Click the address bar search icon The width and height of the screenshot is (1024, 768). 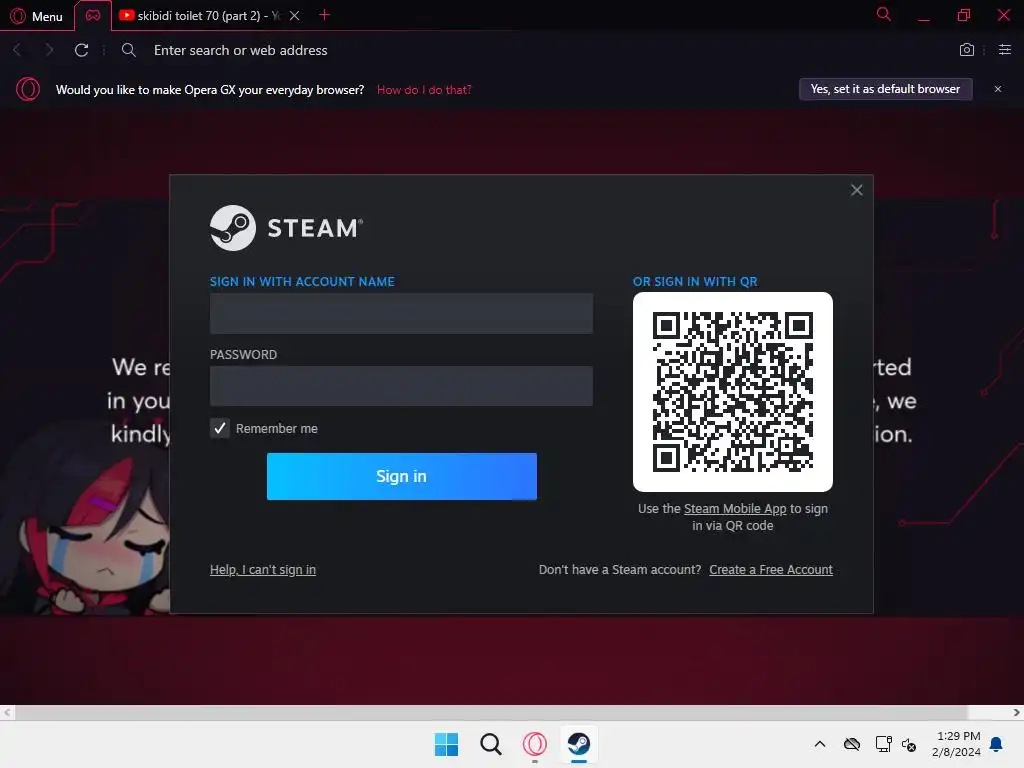pyautogui.click(x=129, y=50)
